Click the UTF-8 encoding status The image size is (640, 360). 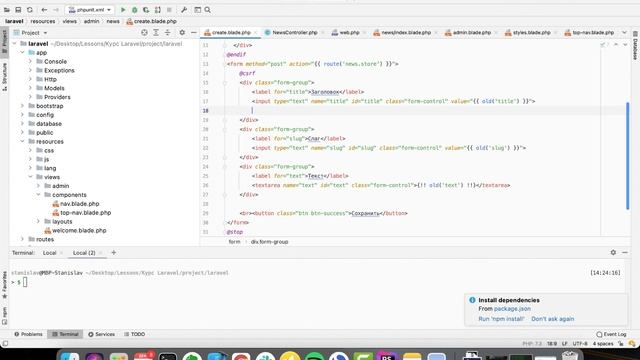click(x=580, y=344)
